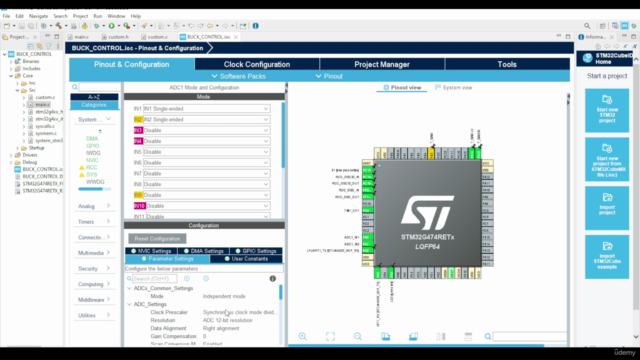
Task: Click the Debug bug icon in toolbar
Action: click(x=97, y=26)
